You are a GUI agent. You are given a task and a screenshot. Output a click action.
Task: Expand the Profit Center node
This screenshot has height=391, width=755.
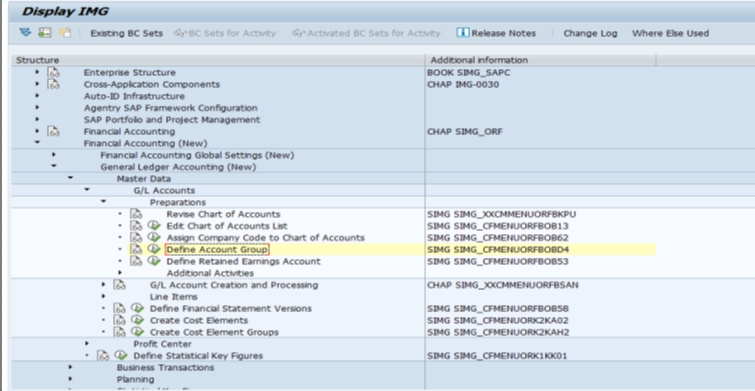(87, 343)
